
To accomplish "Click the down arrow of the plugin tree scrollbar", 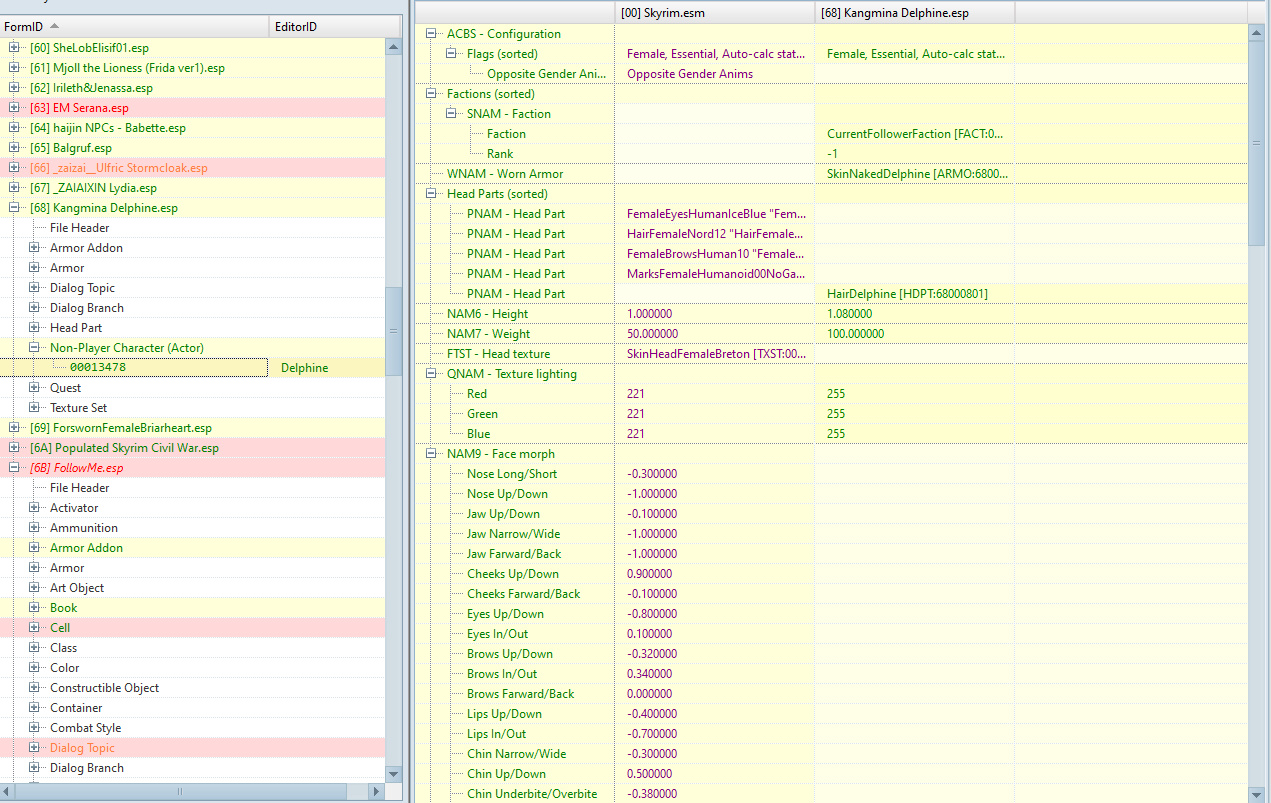I will [x=394, y=774].
